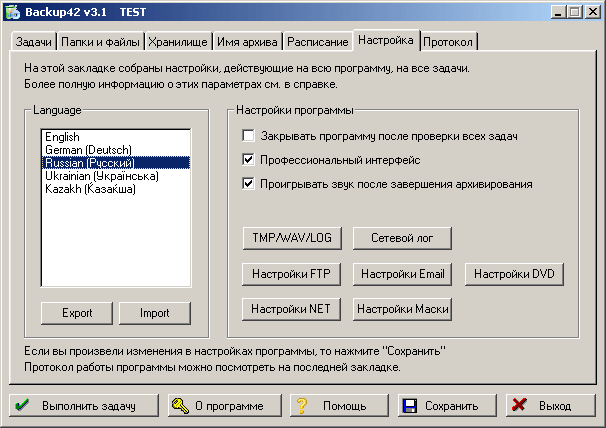Click the yellow question mark icon
The image size is (606, 428).
point(302,406)
